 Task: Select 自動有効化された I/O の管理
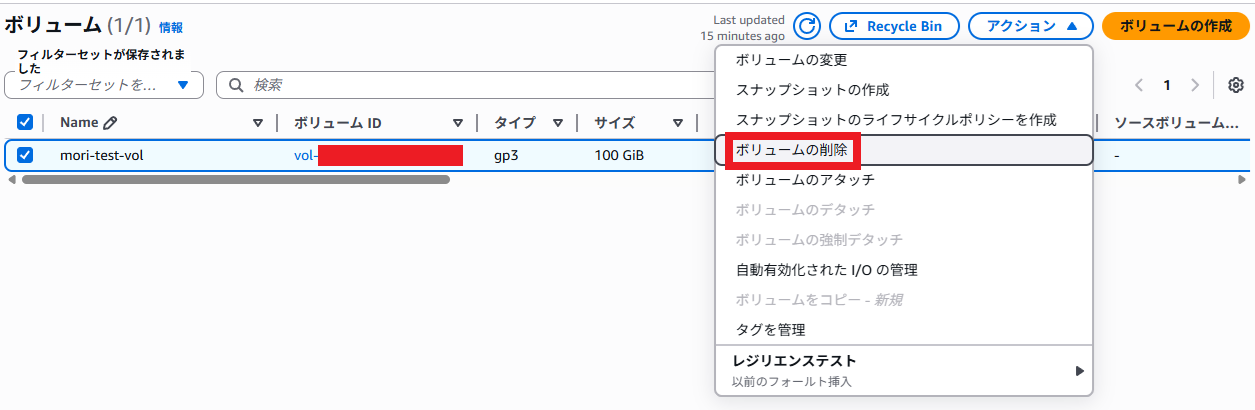tap(904, 270)
